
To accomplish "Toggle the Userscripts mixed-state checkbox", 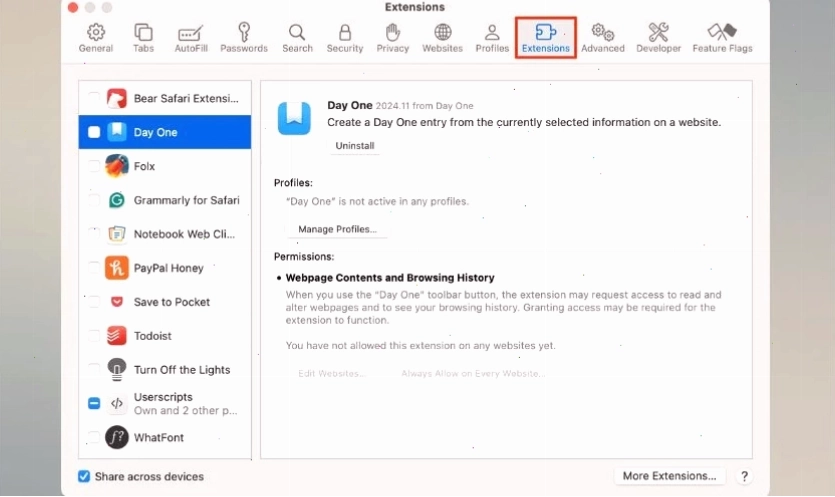I will point(94,403).
